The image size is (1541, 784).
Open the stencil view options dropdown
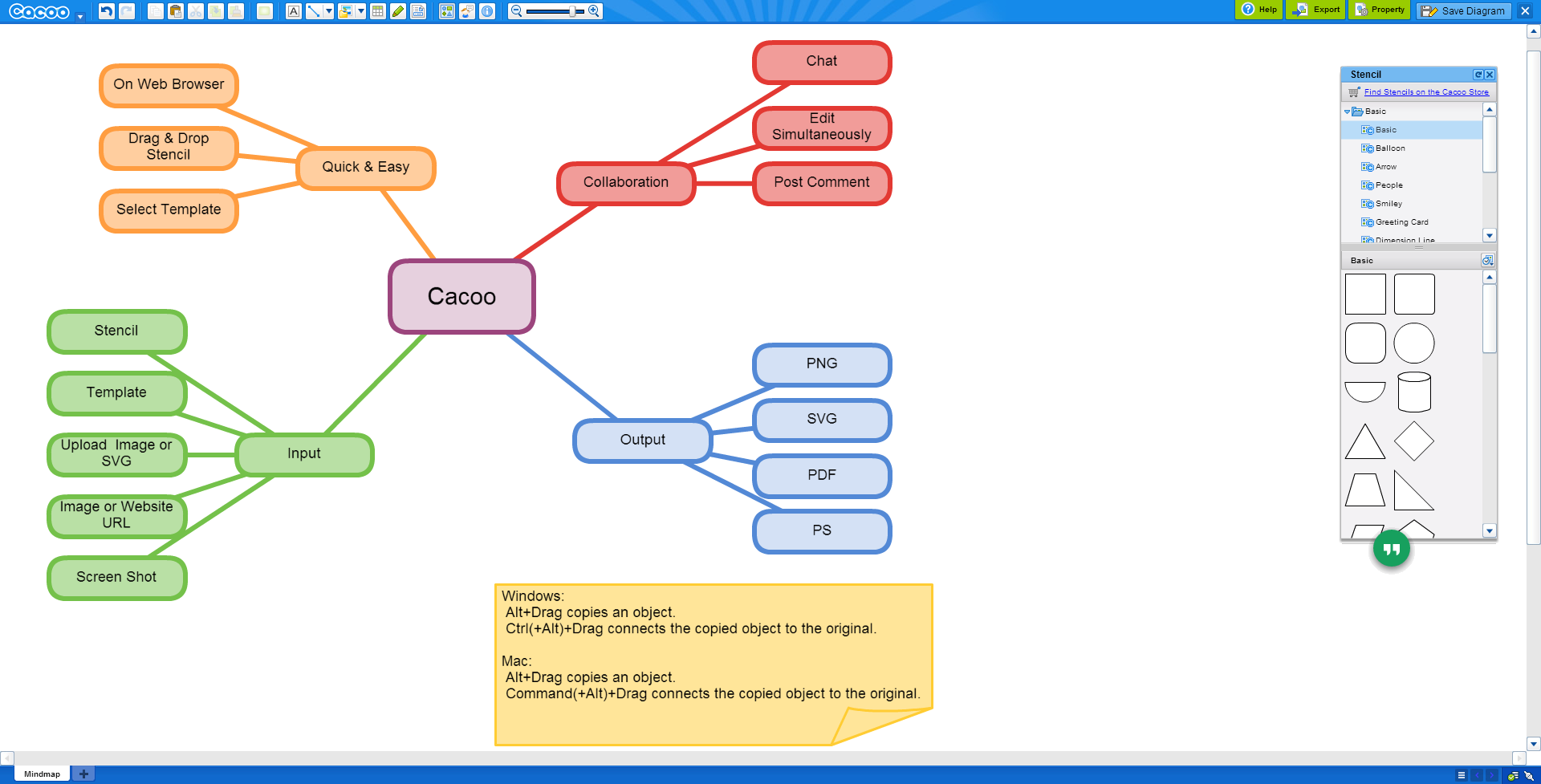tap(1487, 261)
